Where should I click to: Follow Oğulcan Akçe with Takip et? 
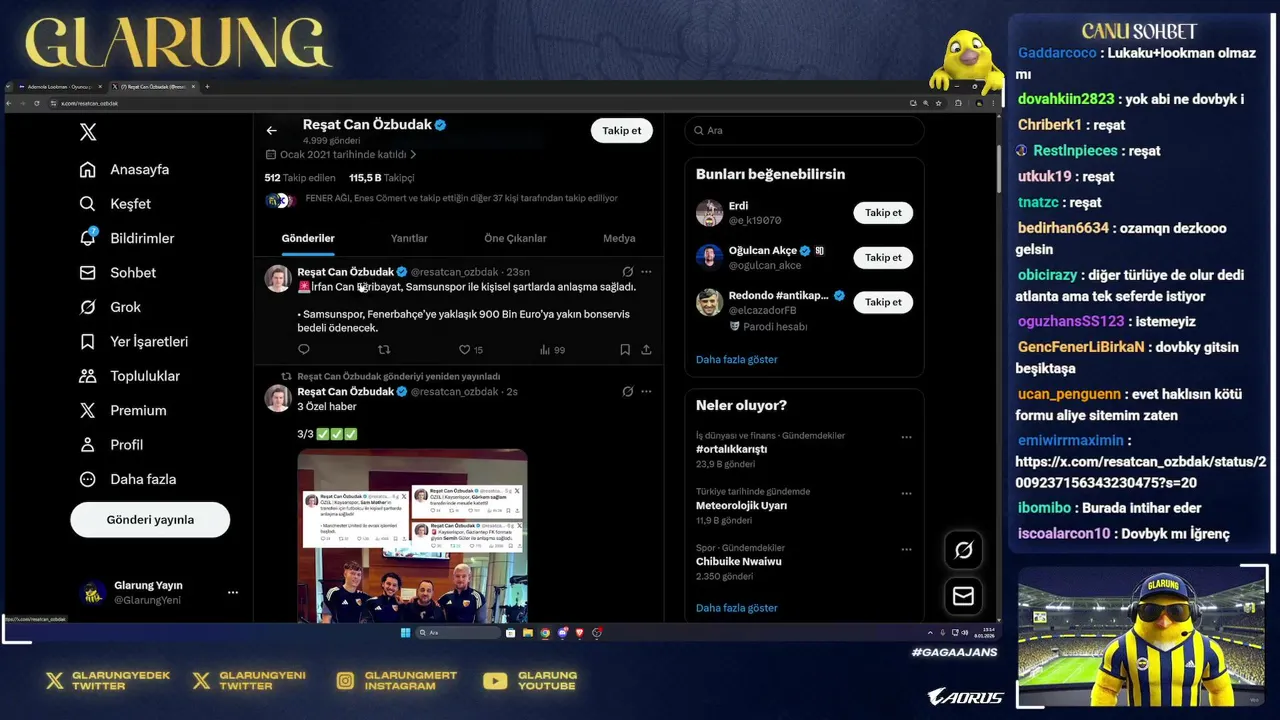(883, 257)
